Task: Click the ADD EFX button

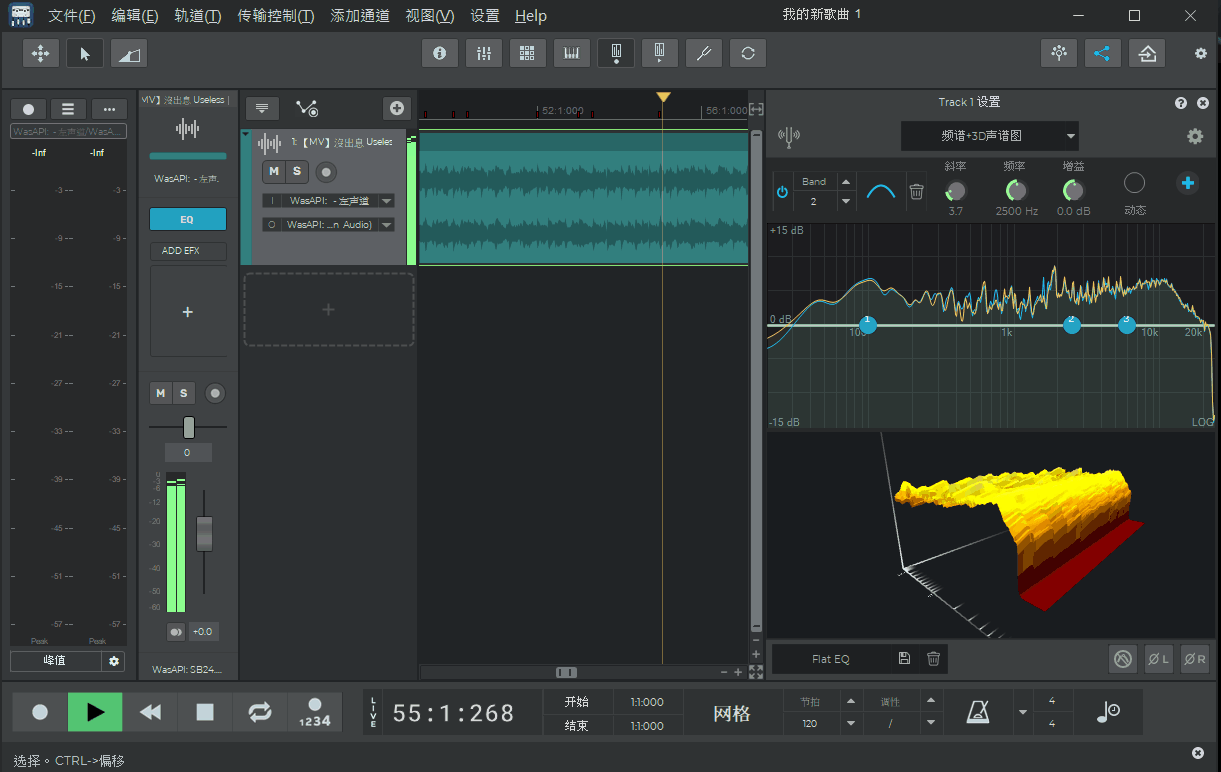Action: 188,251
